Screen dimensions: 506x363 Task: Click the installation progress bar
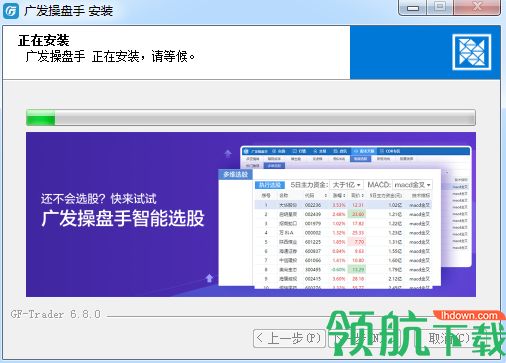tap(251, 117)
